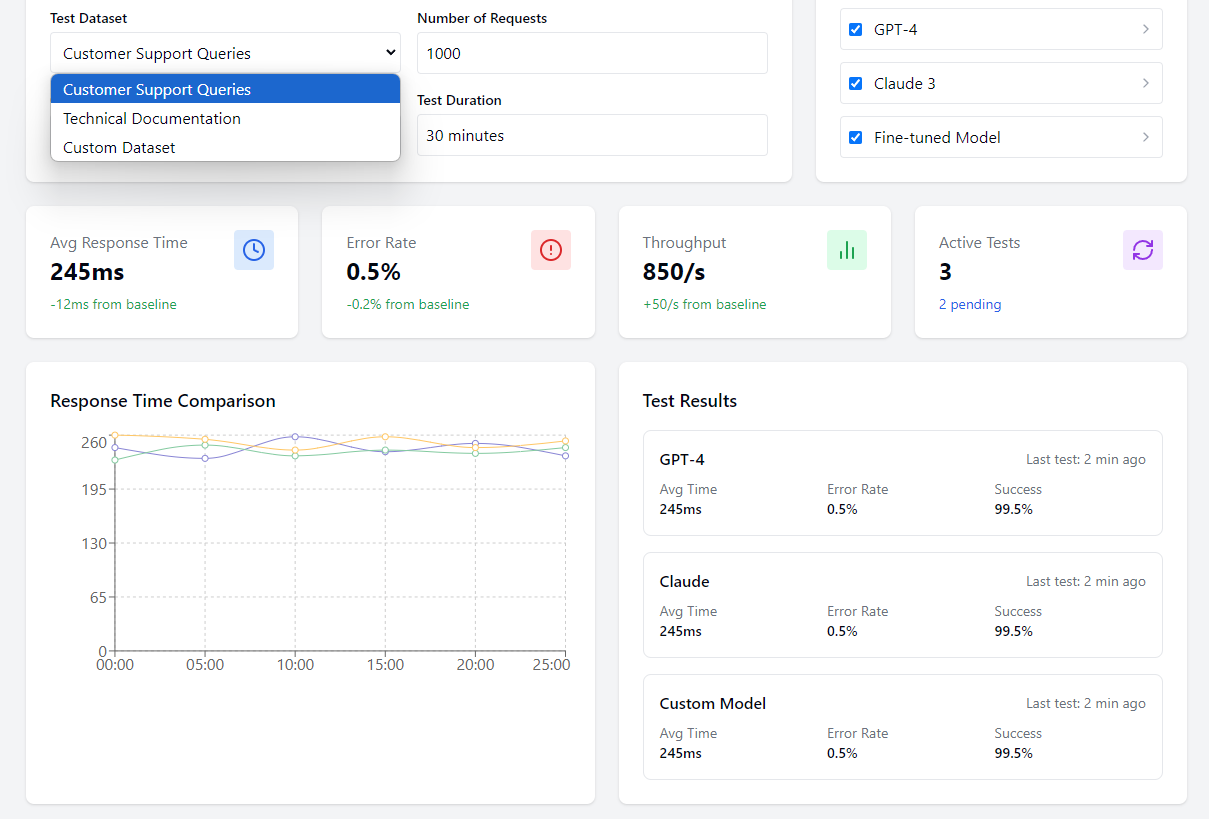Open the Claude test result card
This screenshot has width=1209, height=819.
coord(902,604)
